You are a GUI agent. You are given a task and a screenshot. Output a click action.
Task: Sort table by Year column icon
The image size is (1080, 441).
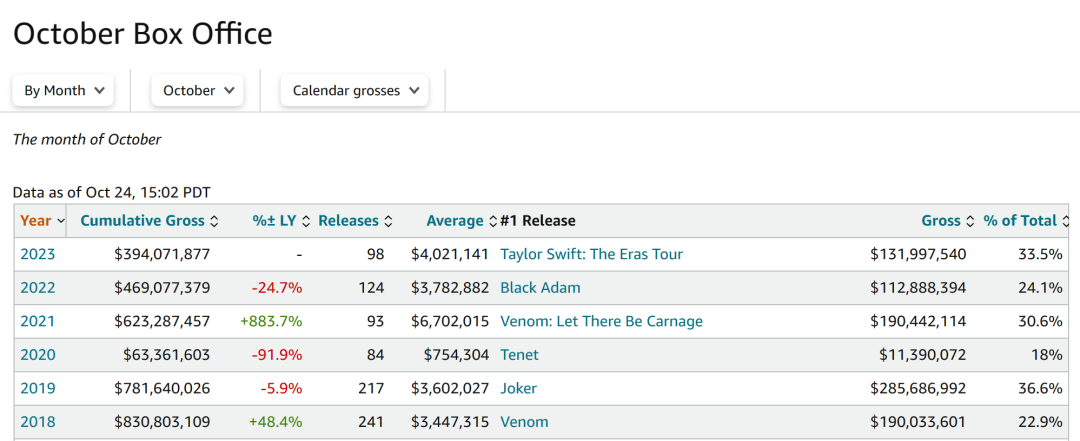click(61, 221)
